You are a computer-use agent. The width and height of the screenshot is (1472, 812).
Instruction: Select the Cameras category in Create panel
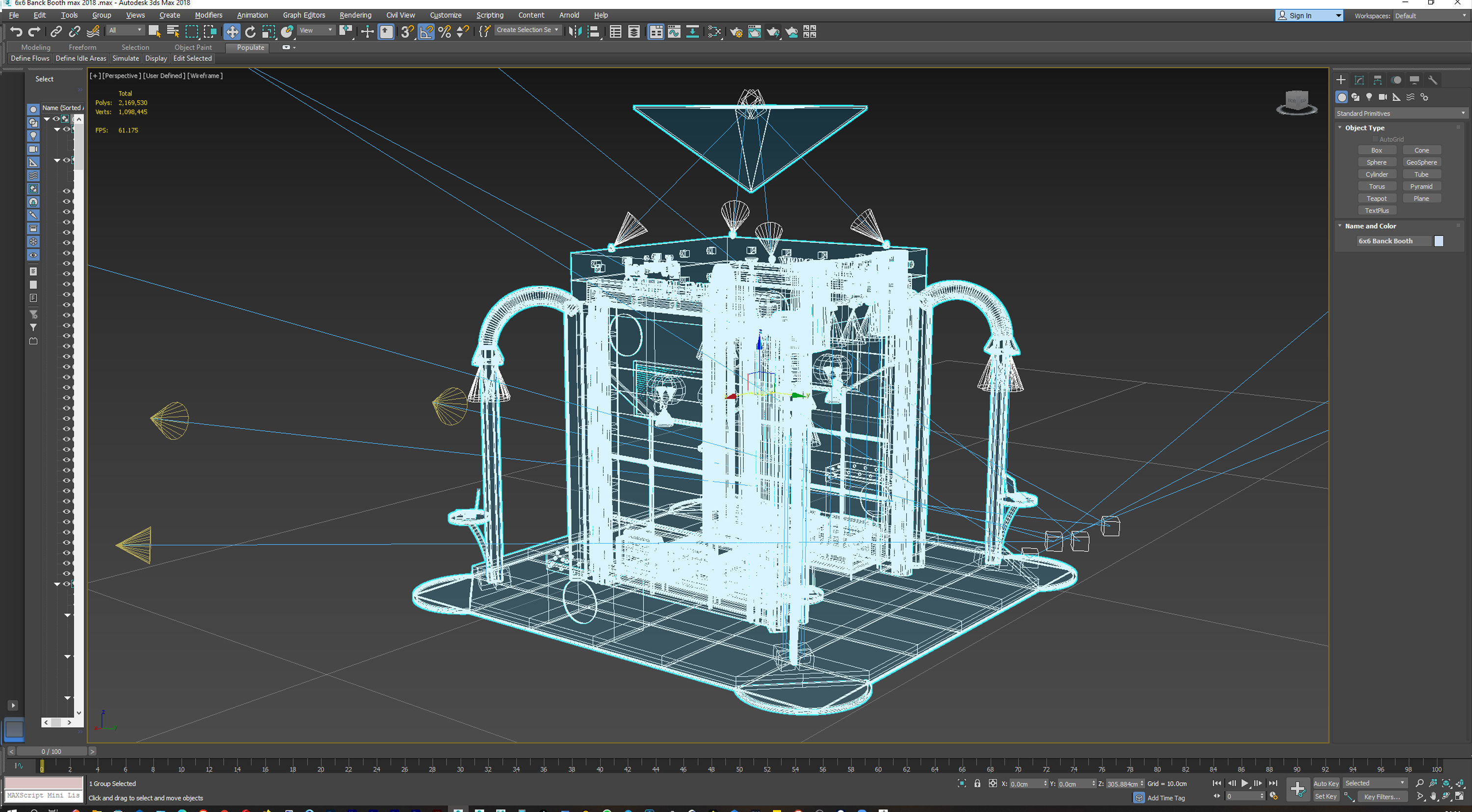click(x=1383, y=97)
